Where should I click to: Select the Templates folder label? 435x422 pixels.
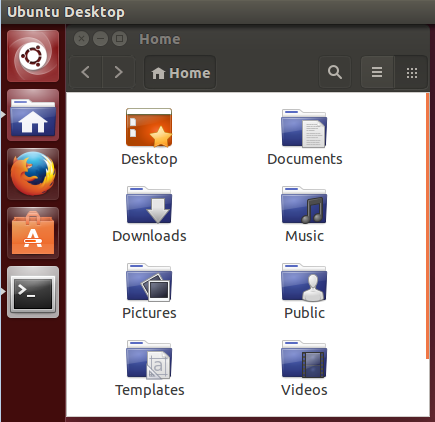pos(150,390)
